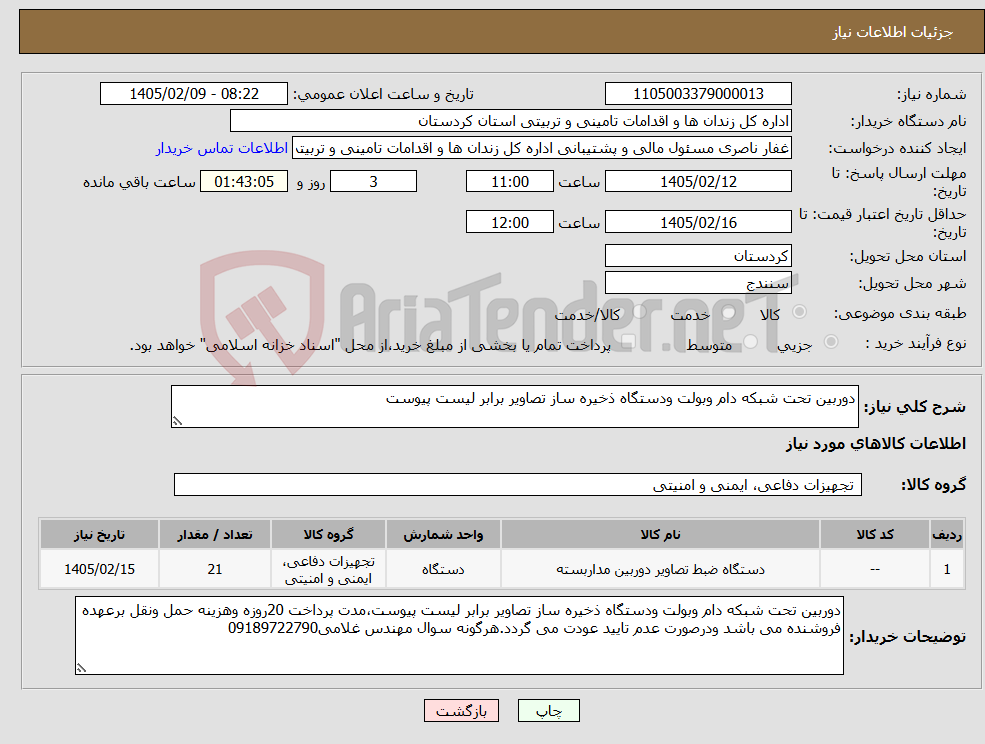Click the delivery province field کردستان
The width and height of the screenshot is (985, 744).
coord(698,256)
